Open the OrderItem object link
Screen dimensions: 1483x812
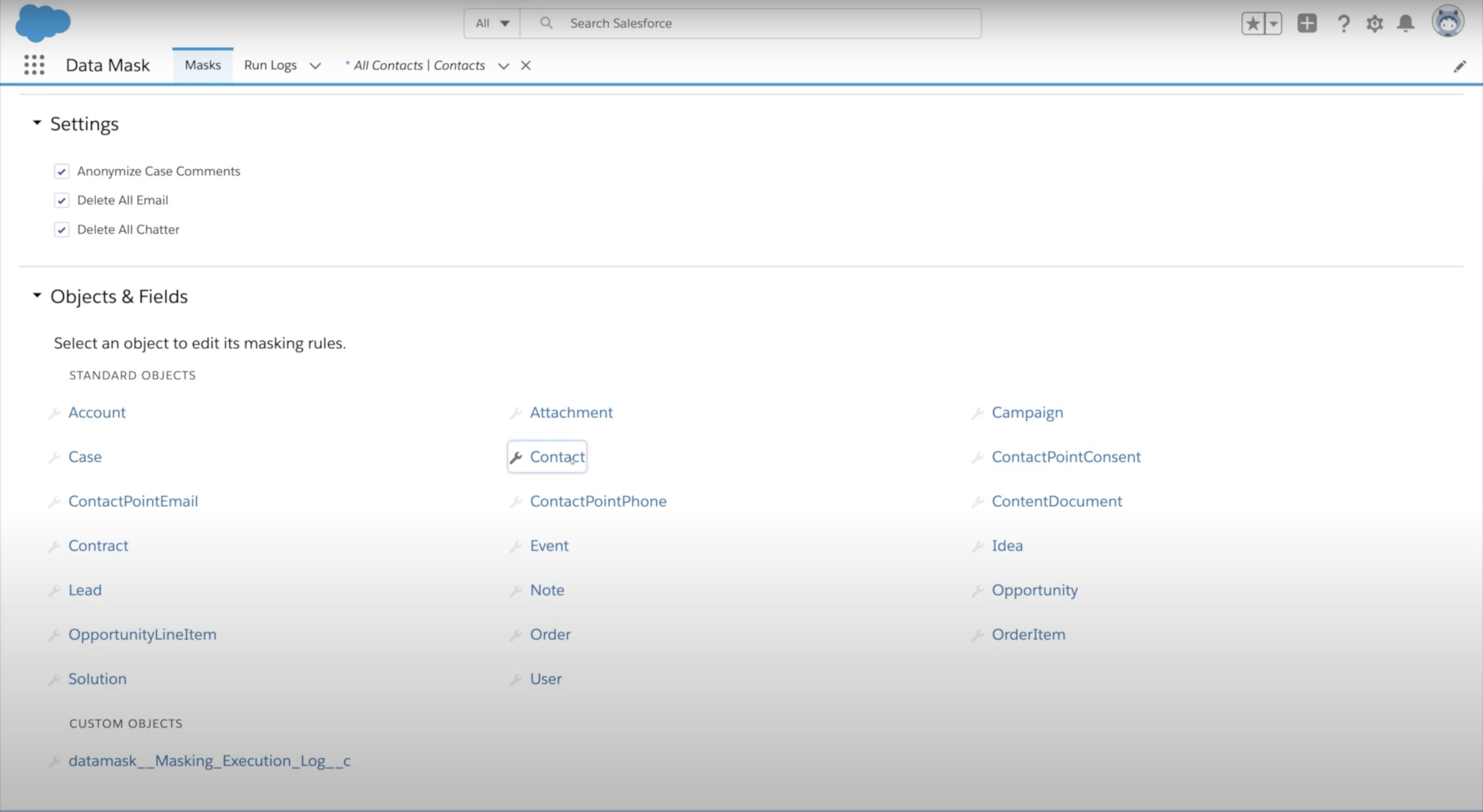1028,635
